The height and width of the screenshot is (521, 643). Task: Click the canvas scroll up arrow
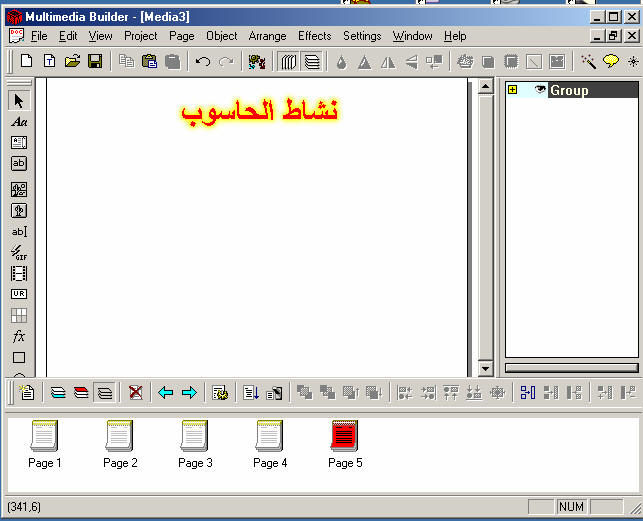point(486,87)
